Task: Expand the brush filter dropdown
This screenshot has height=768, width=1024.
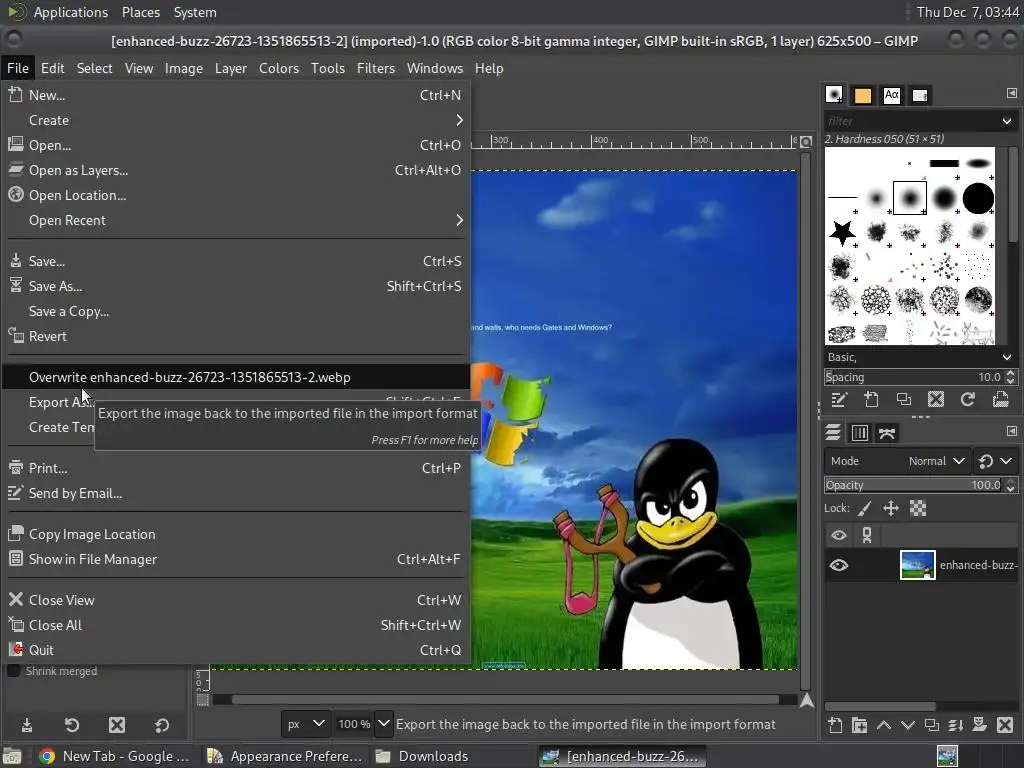Action: [1006, 121]
